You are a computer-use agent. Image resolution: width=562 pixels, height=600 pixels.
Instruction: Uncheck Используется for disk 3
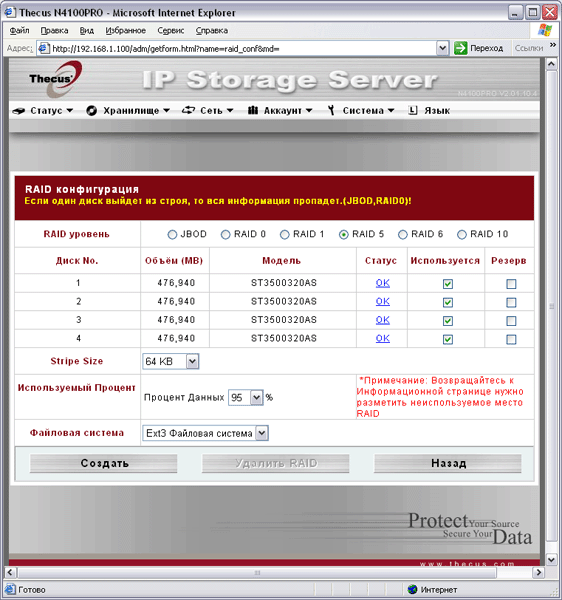(448, 321)
